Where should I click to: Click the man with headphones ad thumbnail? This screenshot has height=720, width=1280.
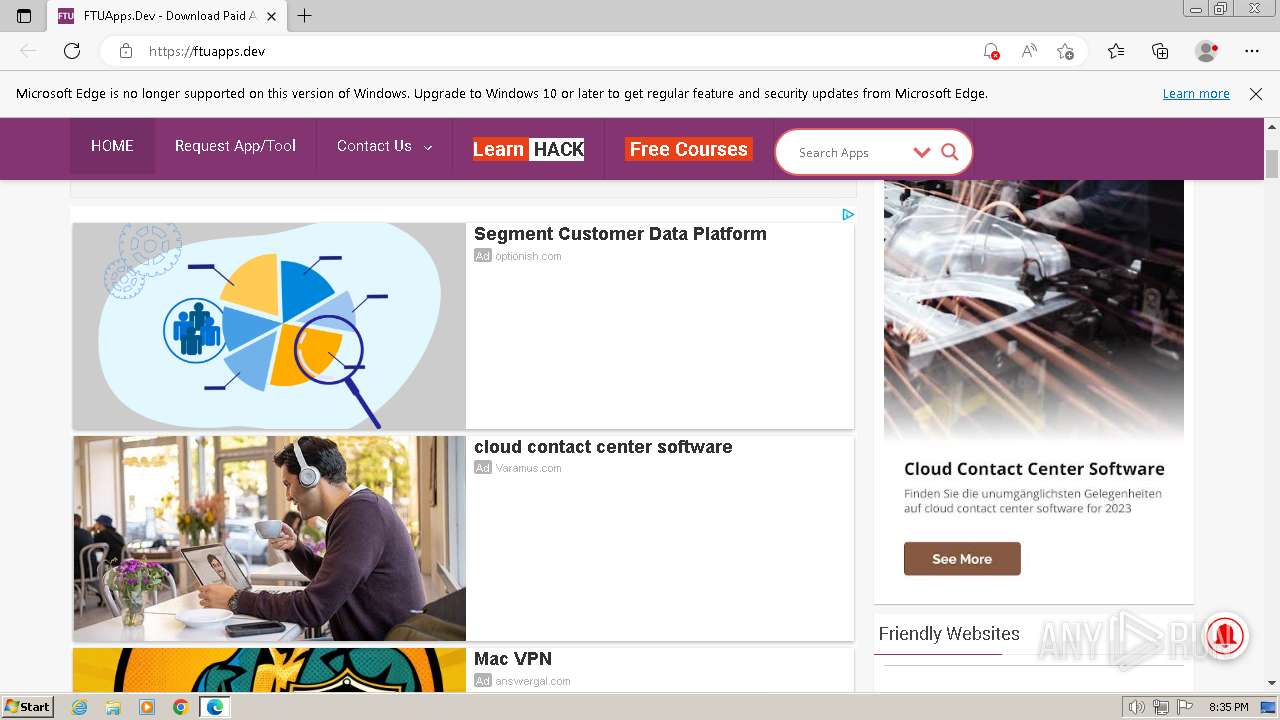tap(269, 538)
